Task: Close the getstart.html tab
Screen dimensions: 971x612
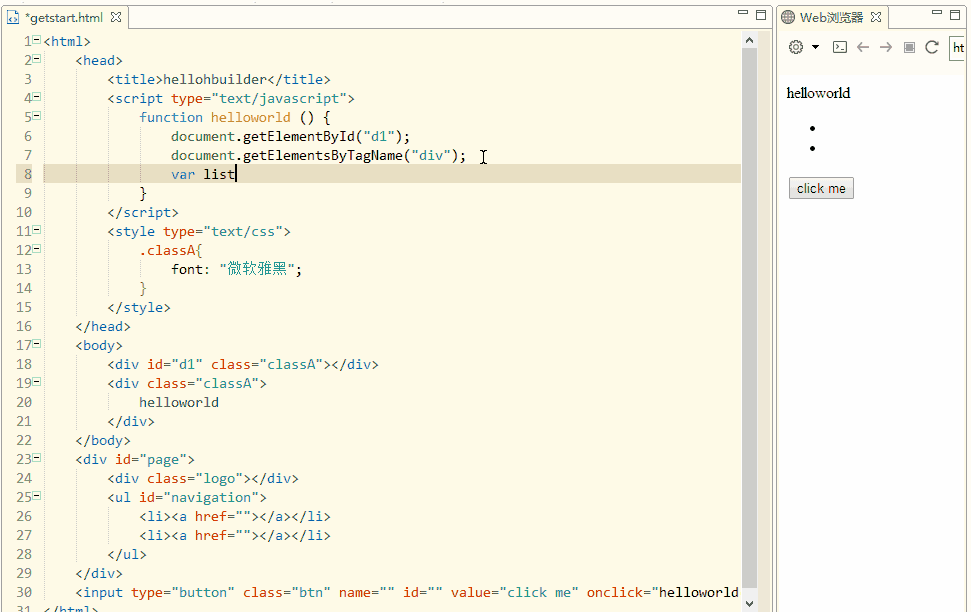Action: point(116,17)
